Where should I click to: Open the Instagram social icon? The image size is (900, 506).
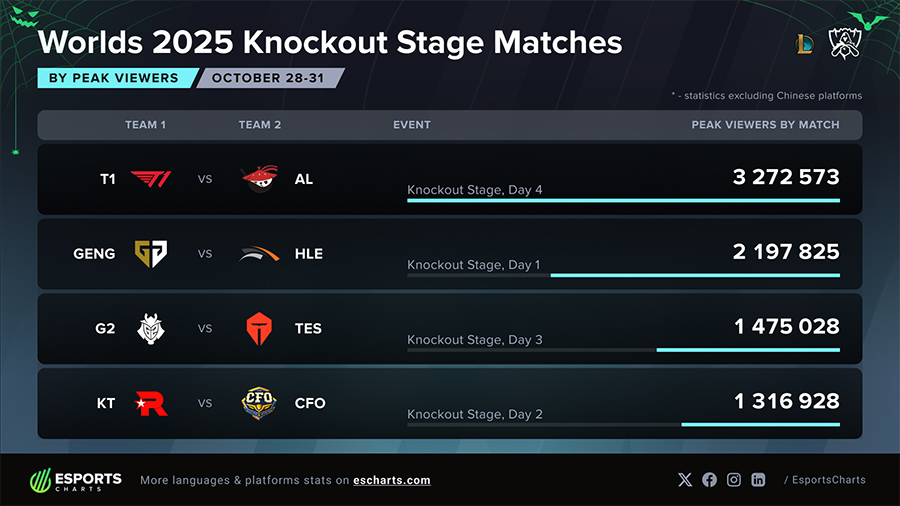[734, 480]
